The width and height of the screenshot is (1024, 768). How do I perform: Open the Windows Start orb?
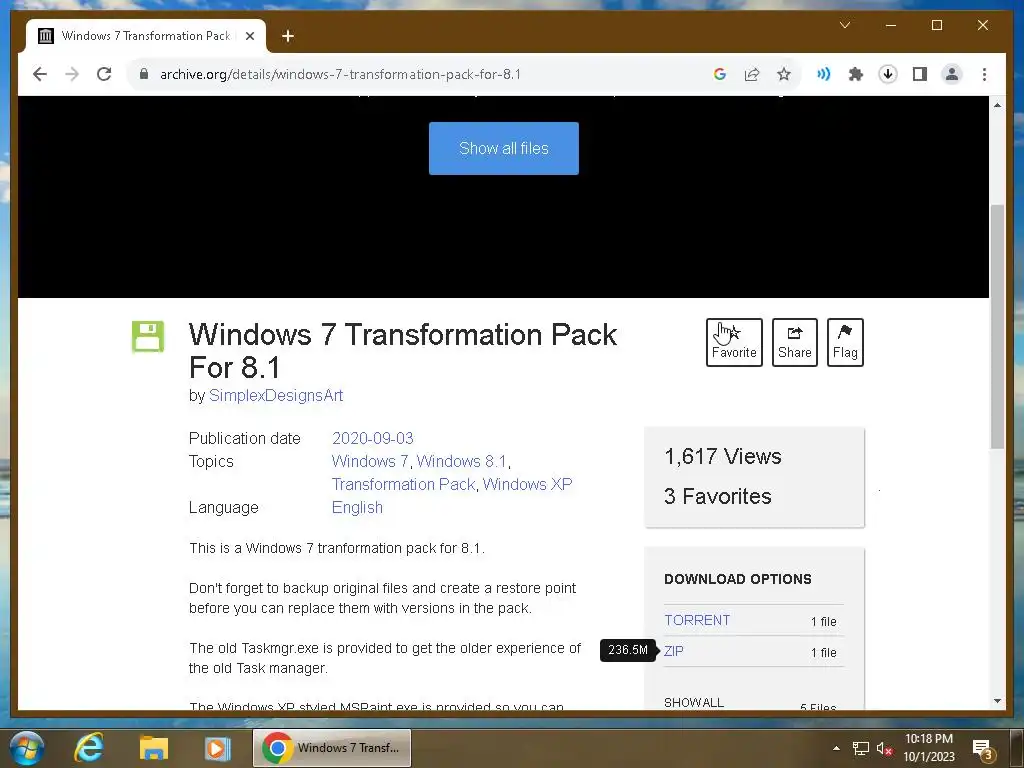pos(27,748)
